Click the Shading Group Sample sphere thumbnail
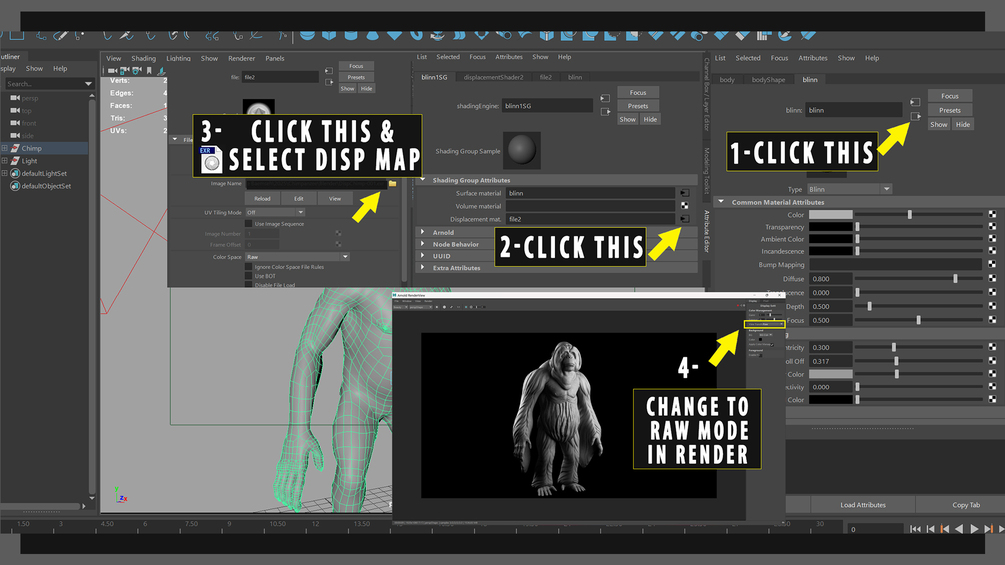 tap(522, 150)
